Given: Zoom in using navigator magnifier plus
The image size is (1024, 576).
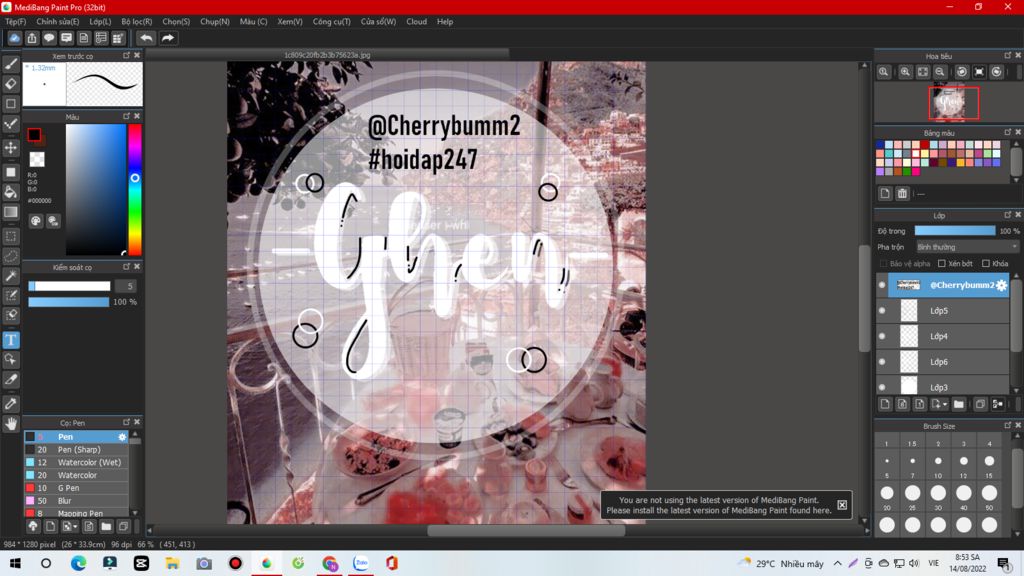Looking at the screenshot, I should pyautogui.click(x=905, y=72).
